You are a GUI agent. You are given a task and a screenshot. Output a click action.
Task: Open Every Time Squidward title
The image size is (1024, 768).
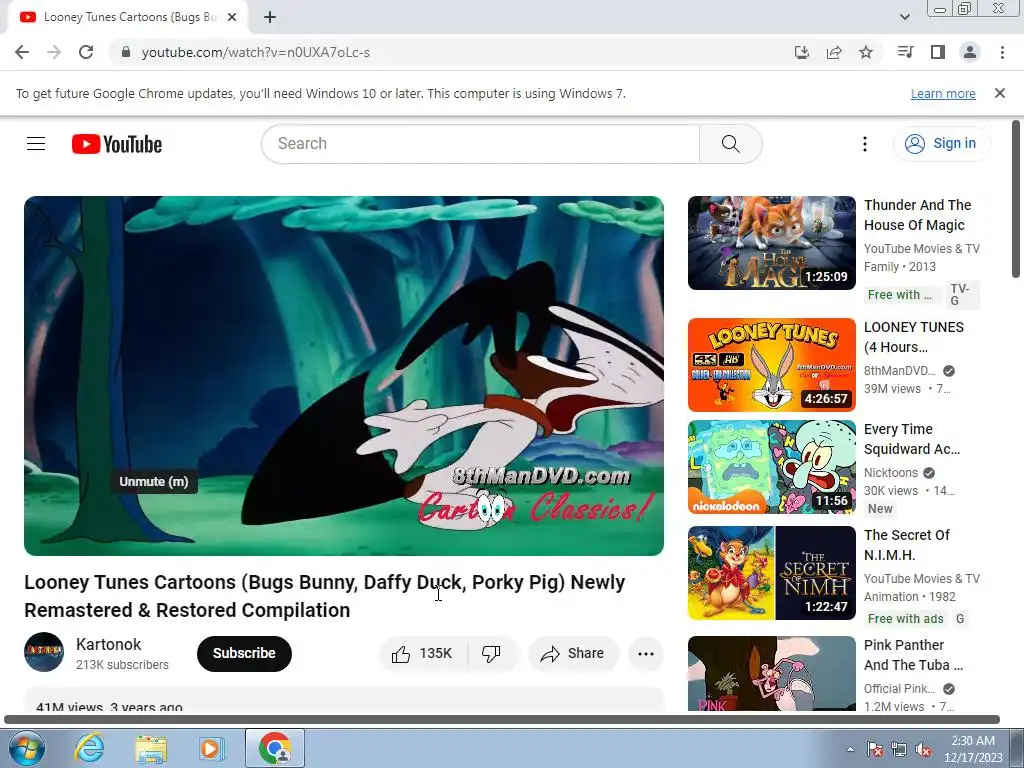(912, 439)
